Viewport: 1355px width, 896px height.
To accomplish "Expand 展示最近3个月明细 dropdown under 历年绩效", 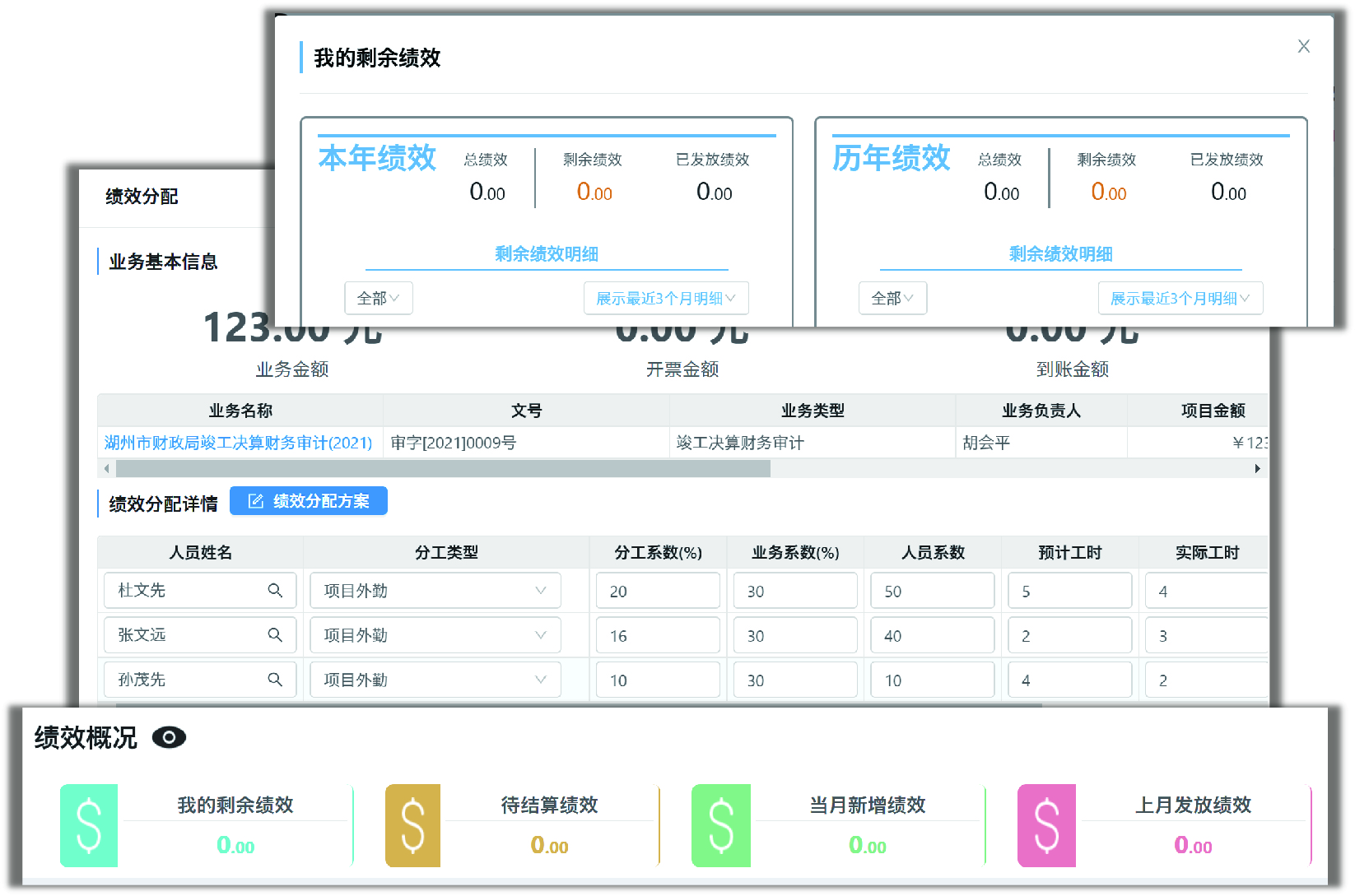I will (x=1180, y=299).
